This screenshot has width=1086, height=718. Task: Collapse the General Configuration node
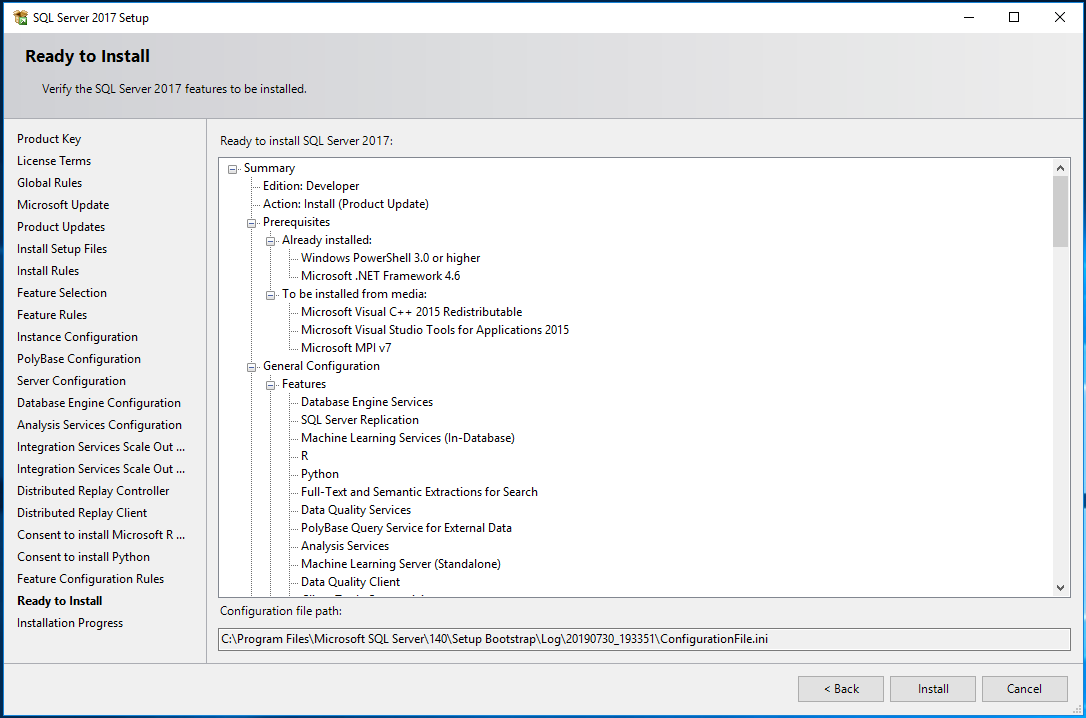[x=252, y=367]
